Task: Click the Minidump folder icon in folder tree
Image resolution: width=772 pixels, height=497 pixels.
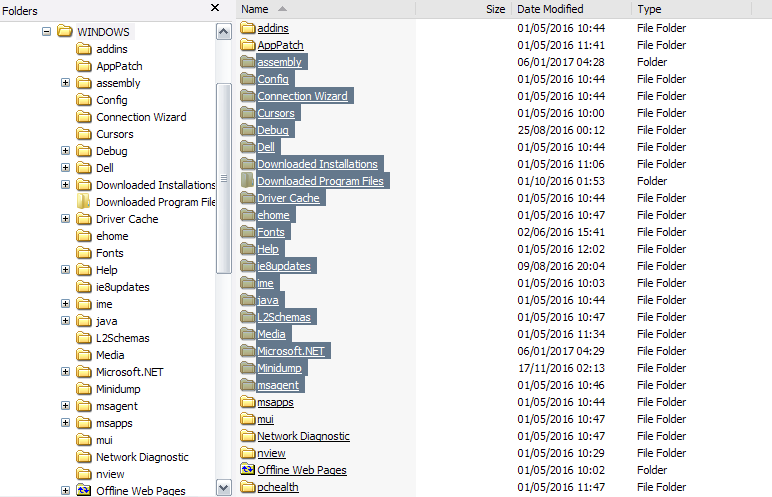Action: [84, 389]
